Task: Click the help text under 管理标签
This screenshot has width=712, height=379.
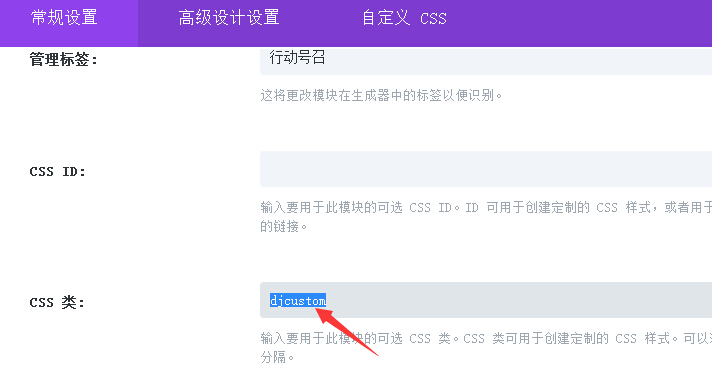Action: pos(381,95)
